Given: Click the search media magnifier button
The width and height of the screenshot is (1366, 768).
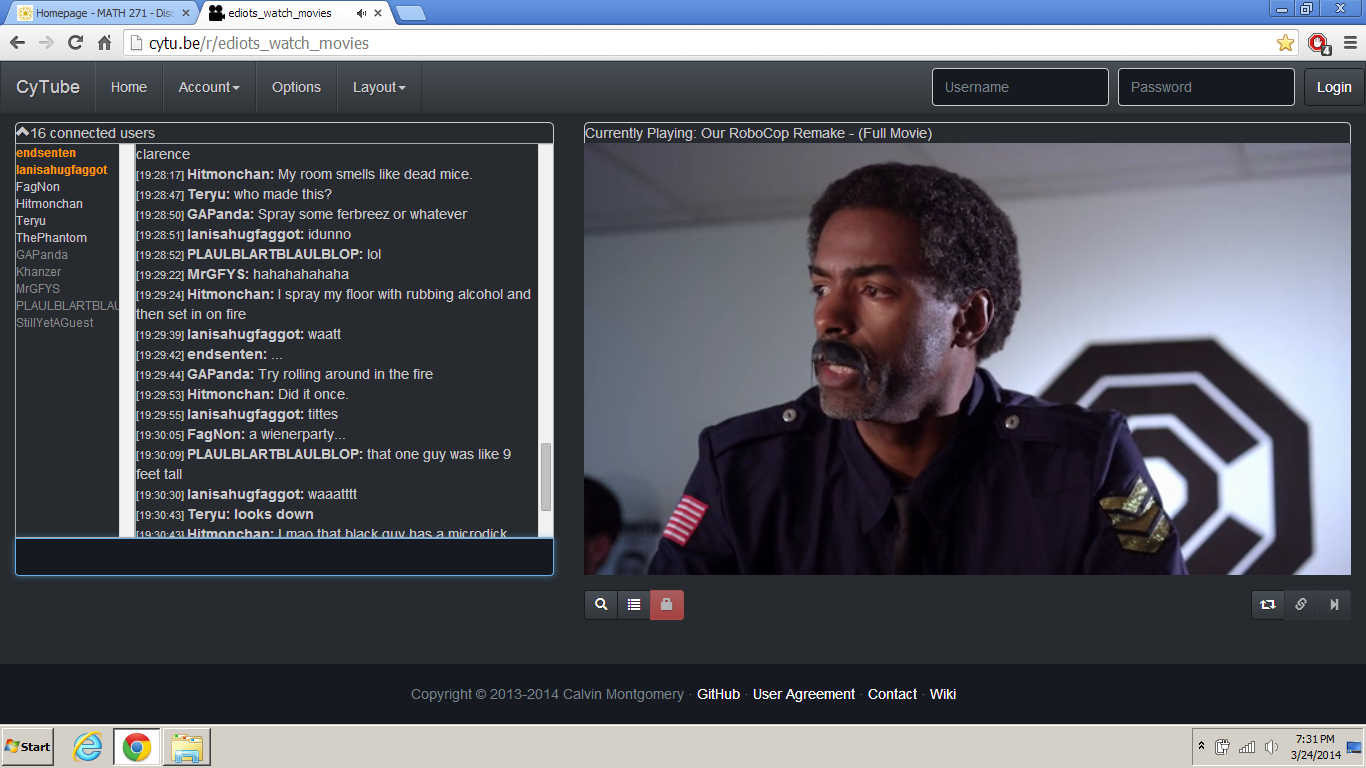Looking at the screenshot, I should [601, 604].
